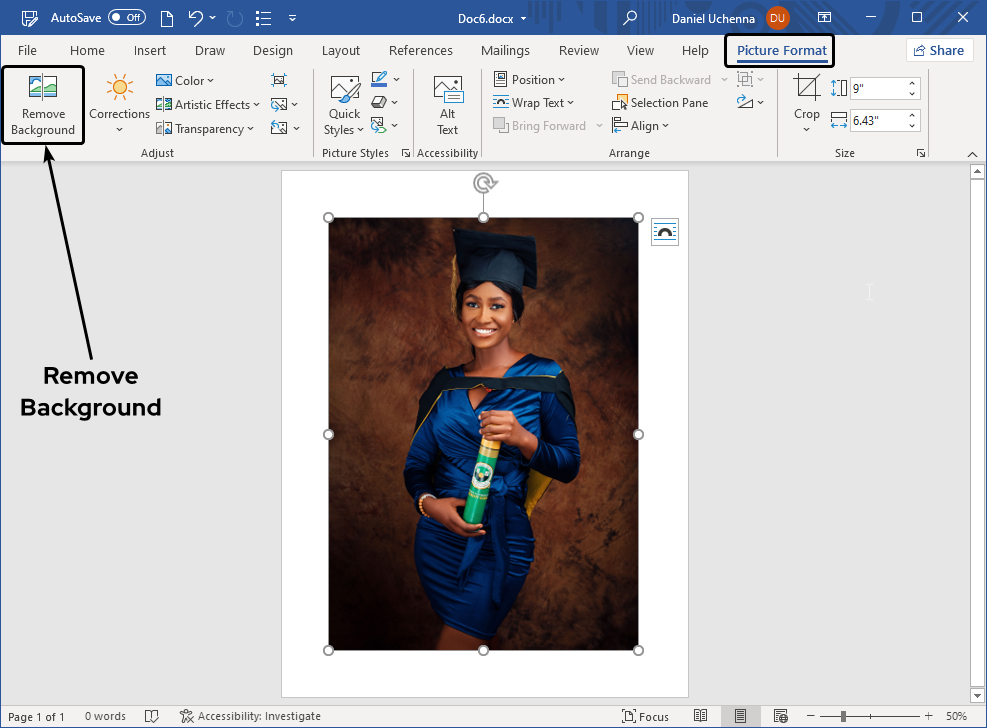Click the Picture Effects icon
This screenshot has width=987, height=728.
(380, 102)
